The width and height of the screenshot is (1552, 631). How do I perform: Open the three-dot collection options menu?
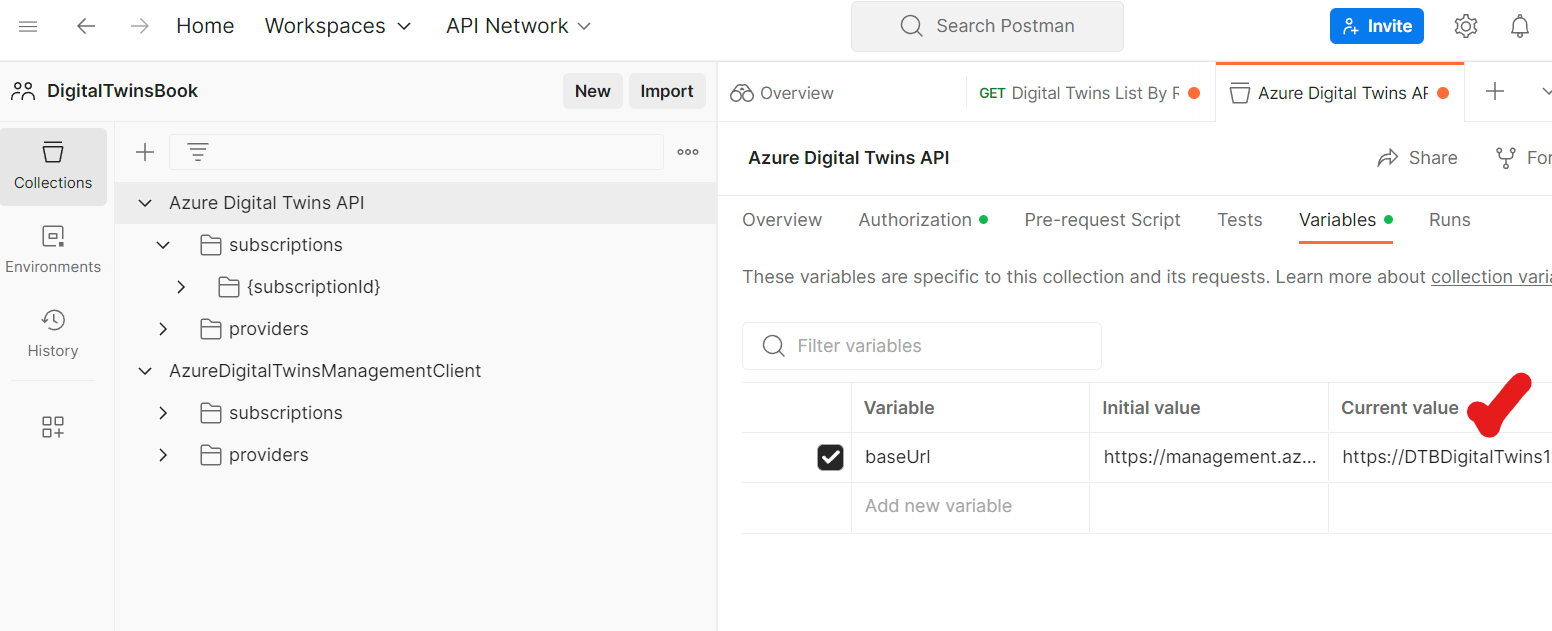[688, 152]
